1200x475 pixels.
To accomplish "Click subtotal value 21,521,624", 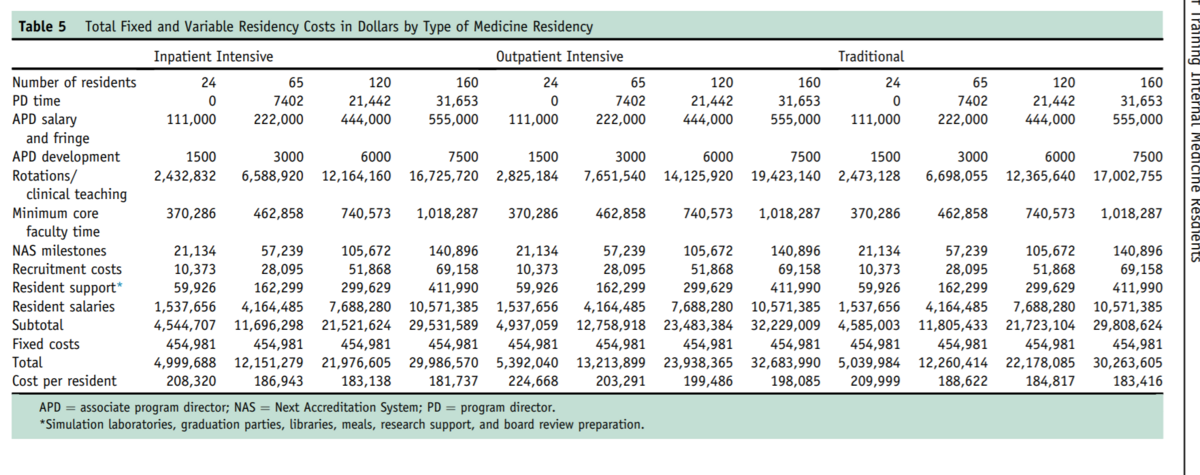I will 356,325.
